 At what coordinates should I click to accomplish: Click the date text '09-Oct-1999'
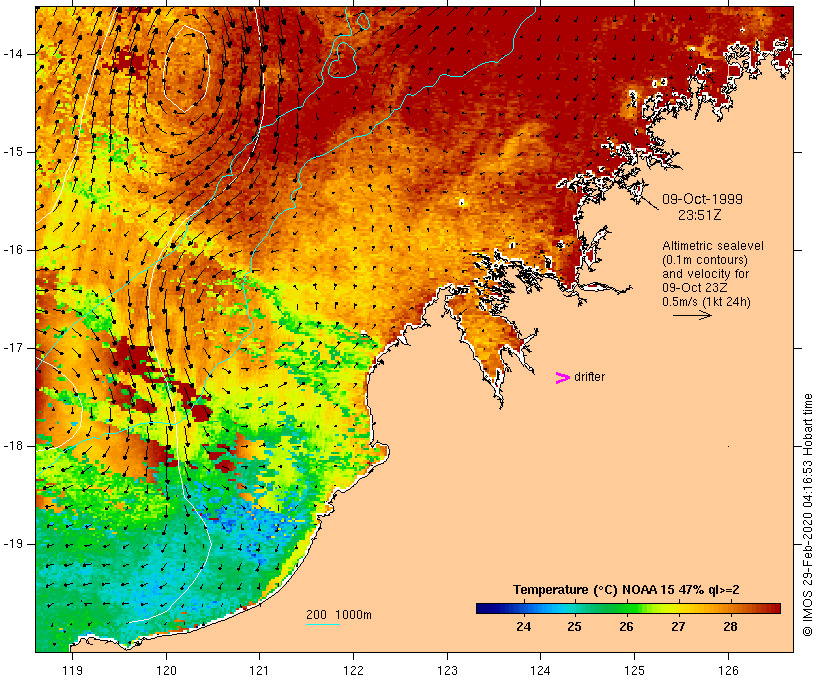pyautogui.click(x=702, y=199)
